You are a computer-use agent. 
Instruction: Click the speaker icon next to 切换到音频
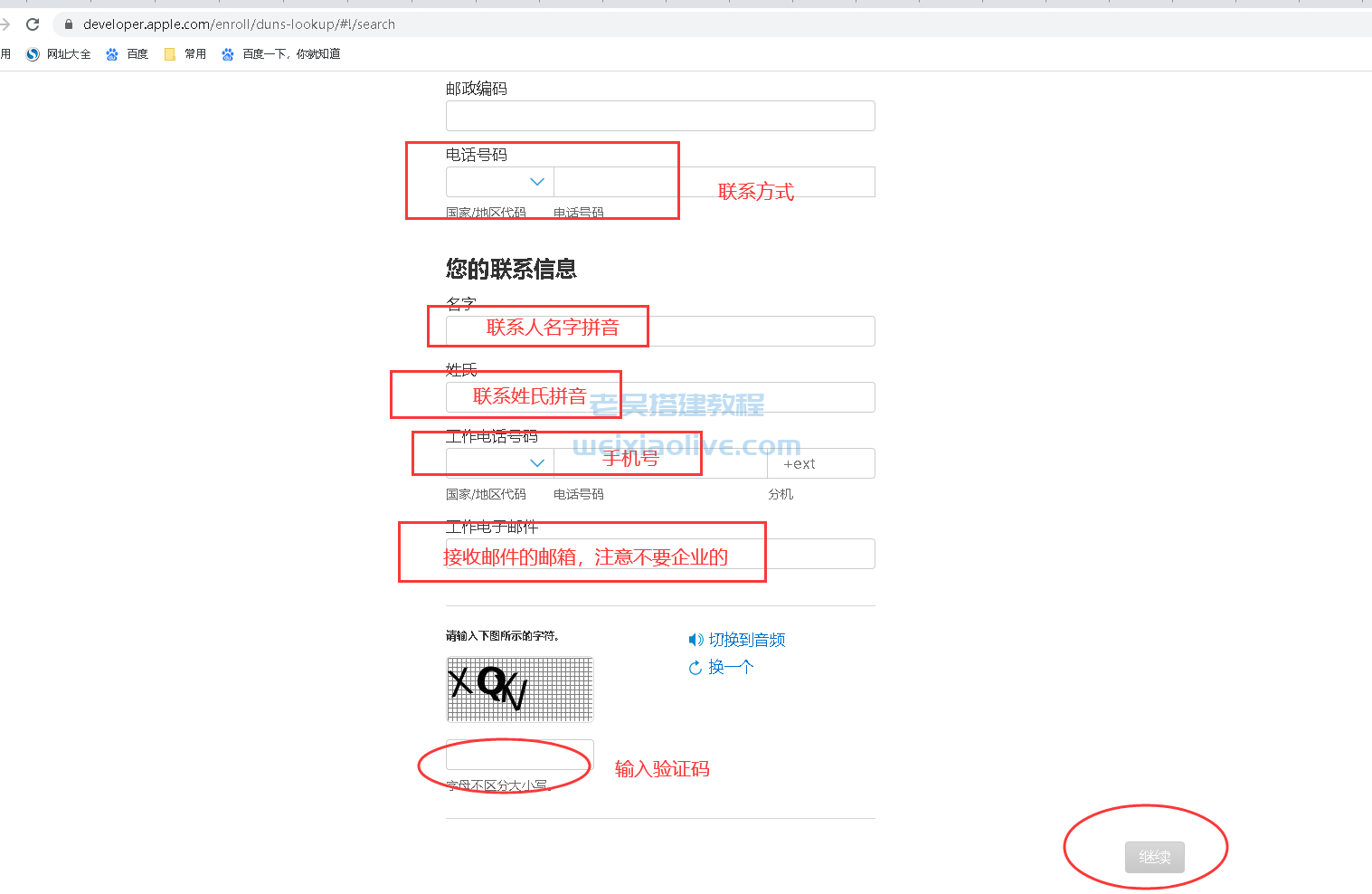pyautogui.click(x=695, y=640)
